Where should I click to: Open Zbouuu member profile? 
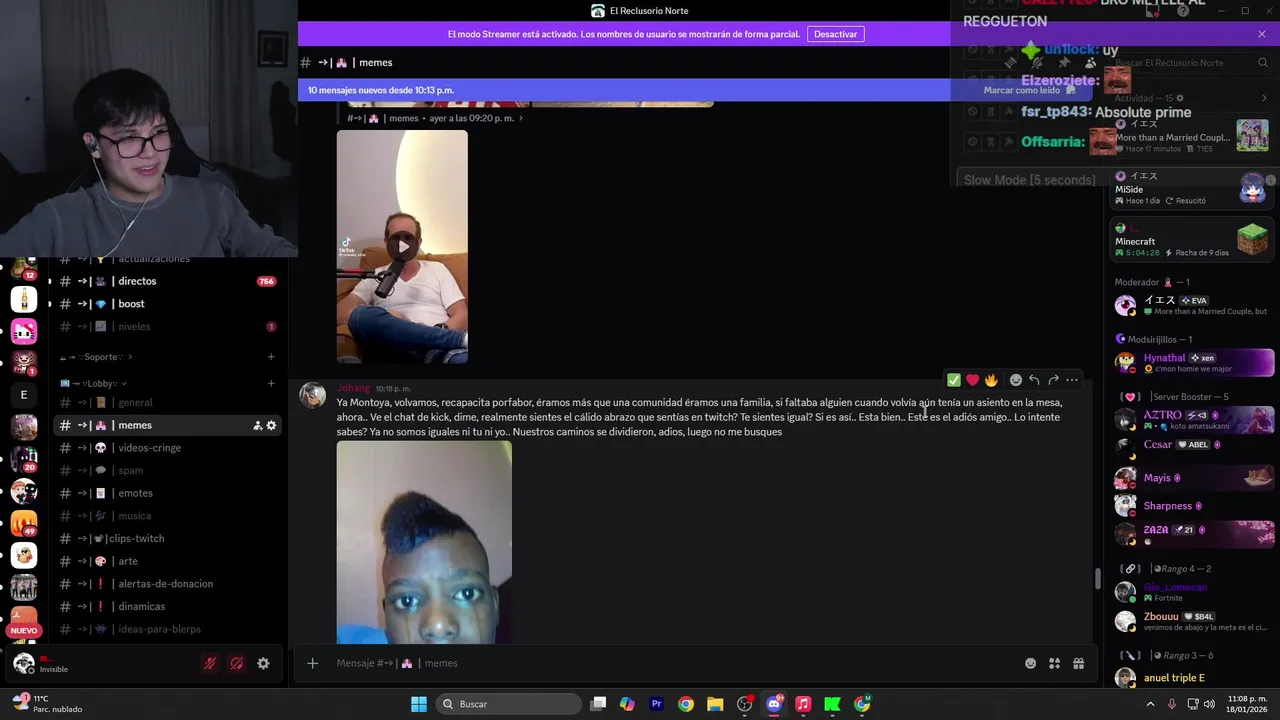click(1194, 621)
